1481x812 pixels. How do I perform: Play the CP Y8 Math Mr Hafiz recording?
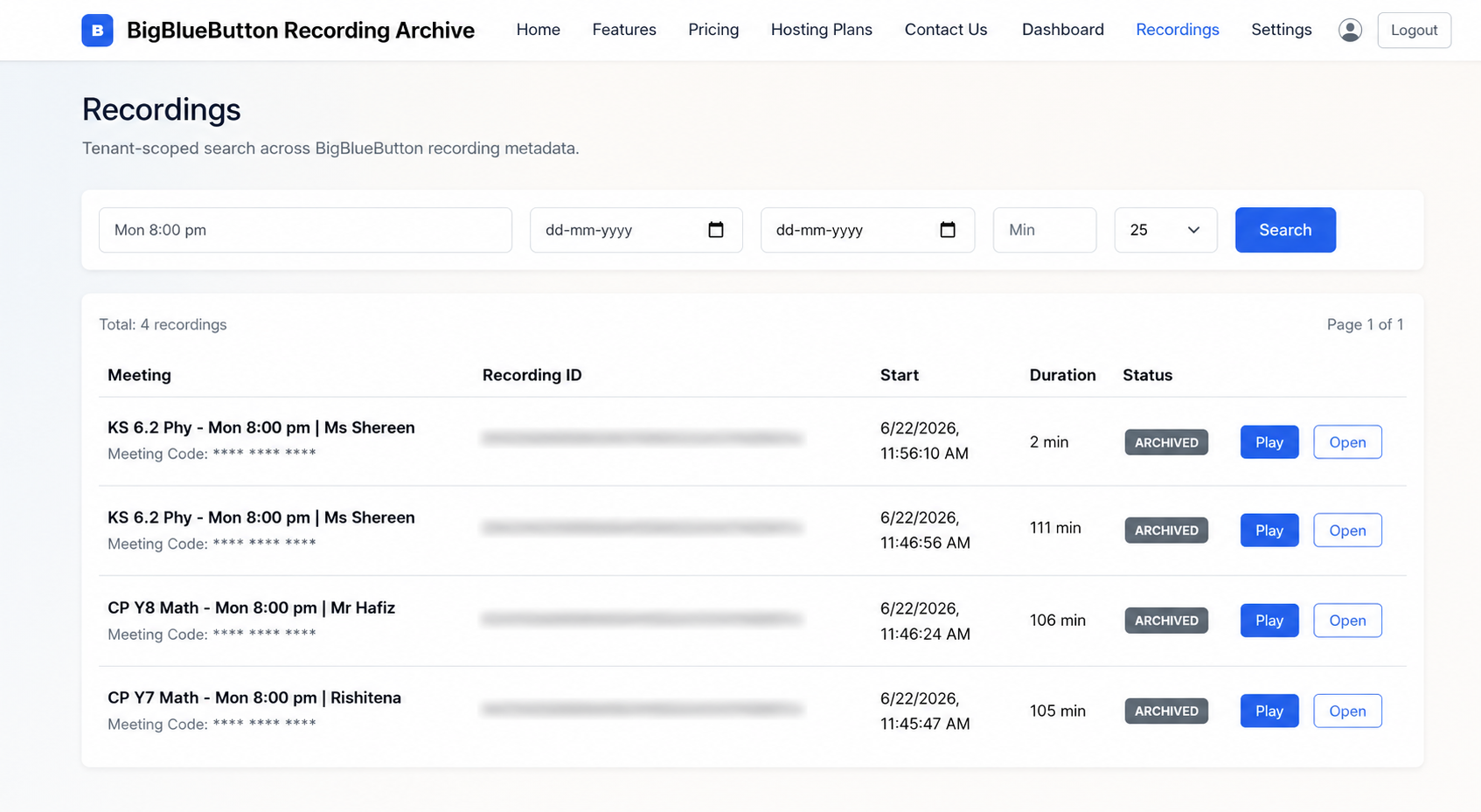click(1269, 621)
